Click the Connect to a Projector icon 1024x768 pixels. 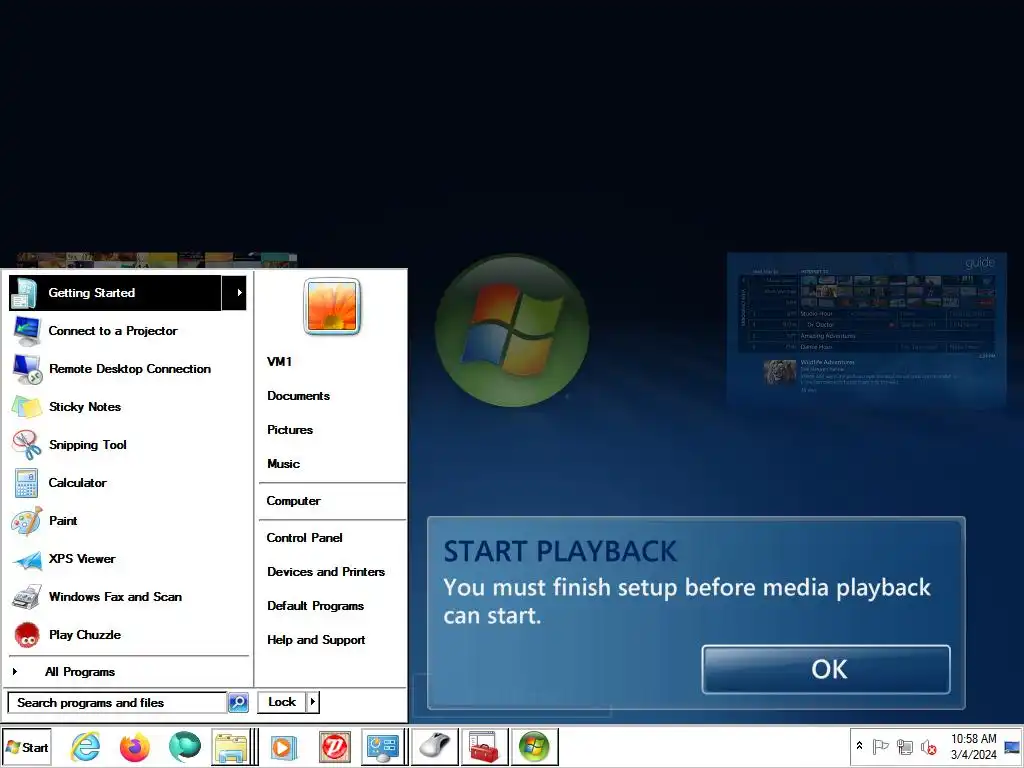pyautogui.click(x=27, y=331)
